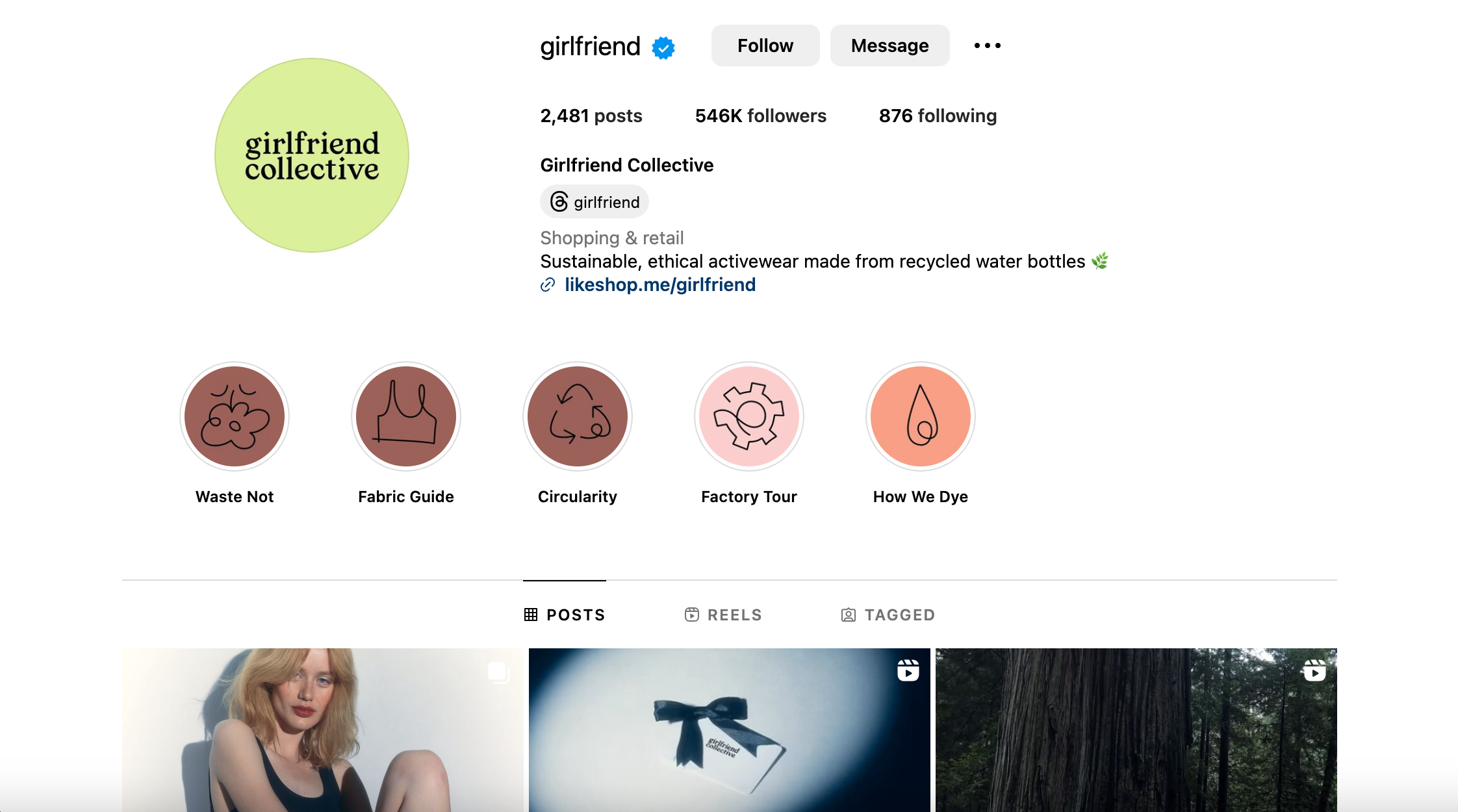1458x812 pixels.
Task: Toggle follow state with Follow button
Action: pyautogui.click(x=765, y=46)
